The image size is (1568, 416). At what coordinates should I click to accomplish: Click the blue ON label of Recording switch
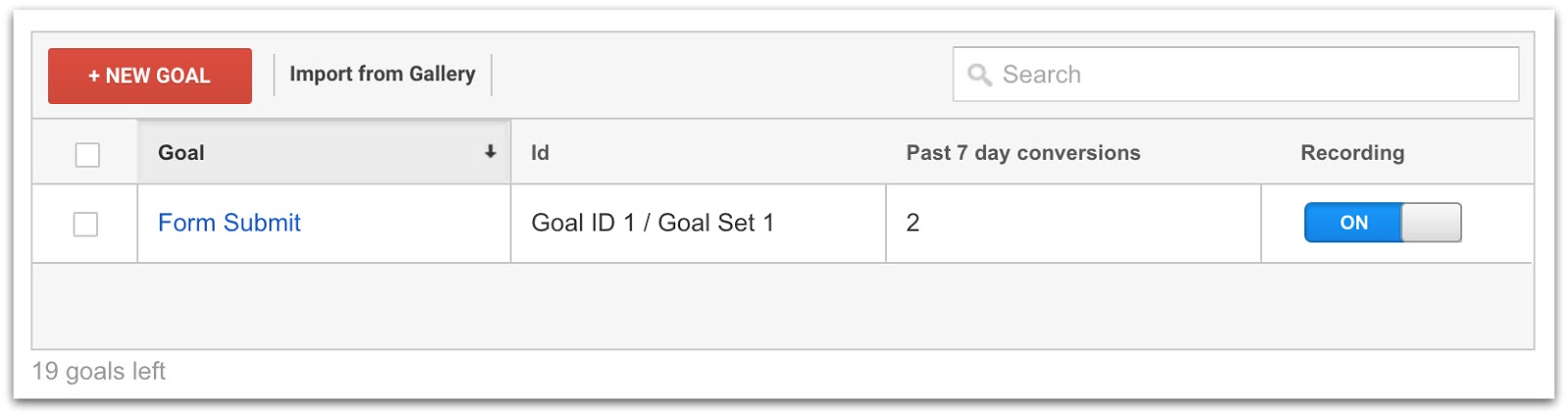tap(1353, 223)
